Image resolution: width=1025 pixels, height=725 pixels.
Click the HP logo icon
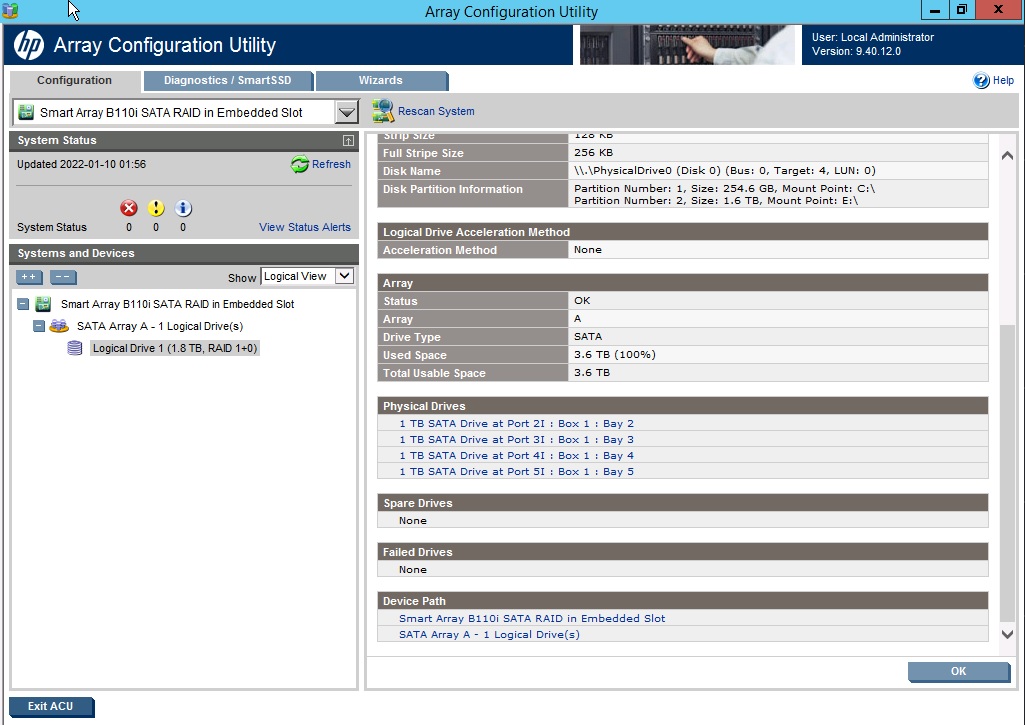pos(29,45)
